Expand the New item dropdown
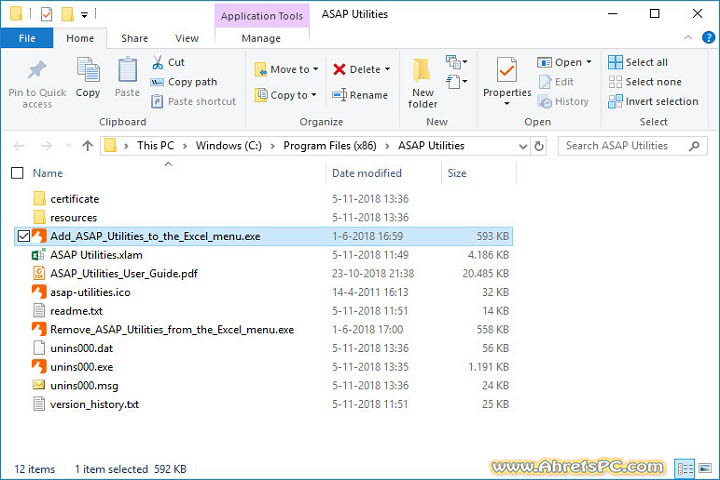The height and width of the screenshot is (480, 720). pyautogui.click(x=456, y=62)
